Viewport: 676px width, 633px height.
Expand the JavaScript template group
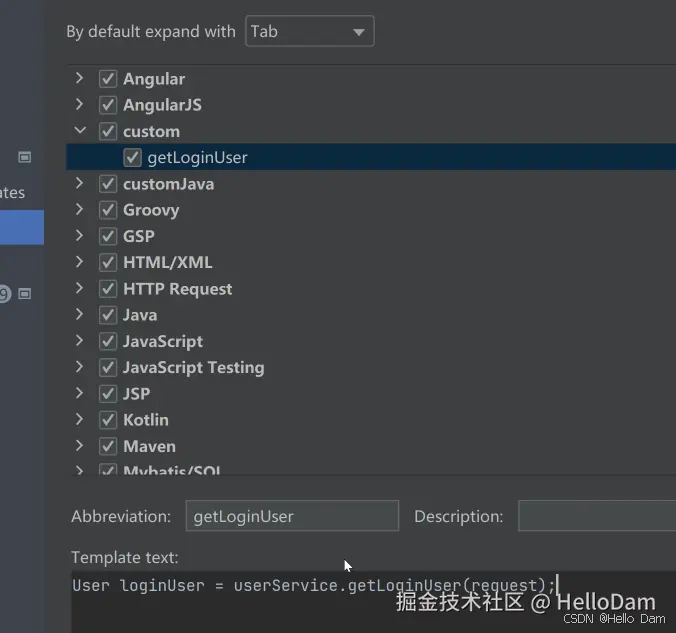pyautogui.click(x=79, y=341)
